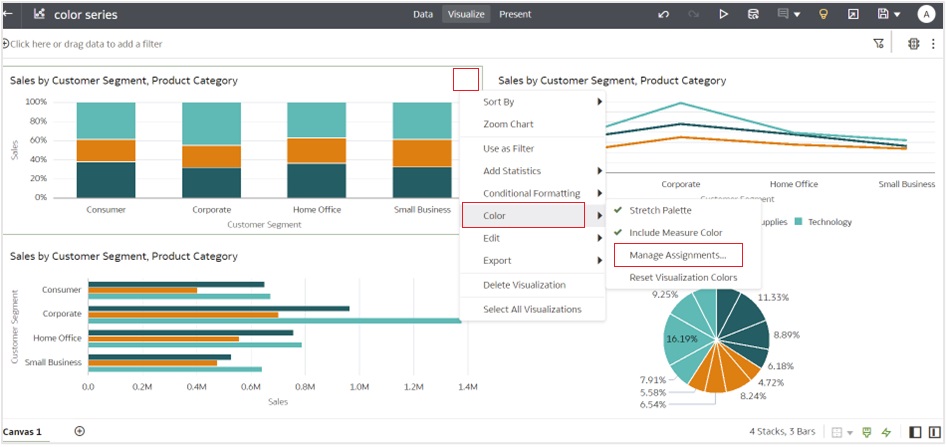Click the refresh data icon
The height and width of the screenshot is (447, 946).
click(753, 15)
